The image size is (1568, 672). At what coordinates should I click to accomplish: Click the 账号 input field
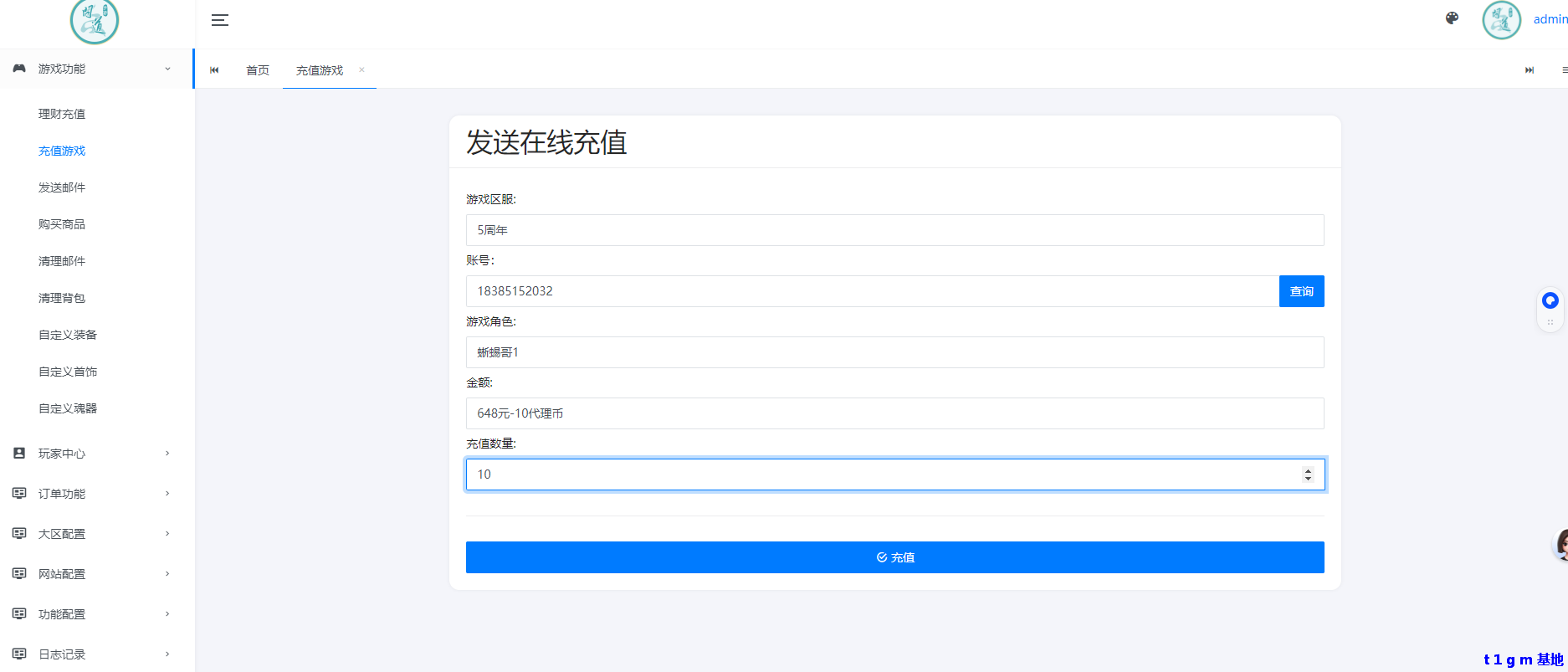pyautogui.click(x=871, y=291)
